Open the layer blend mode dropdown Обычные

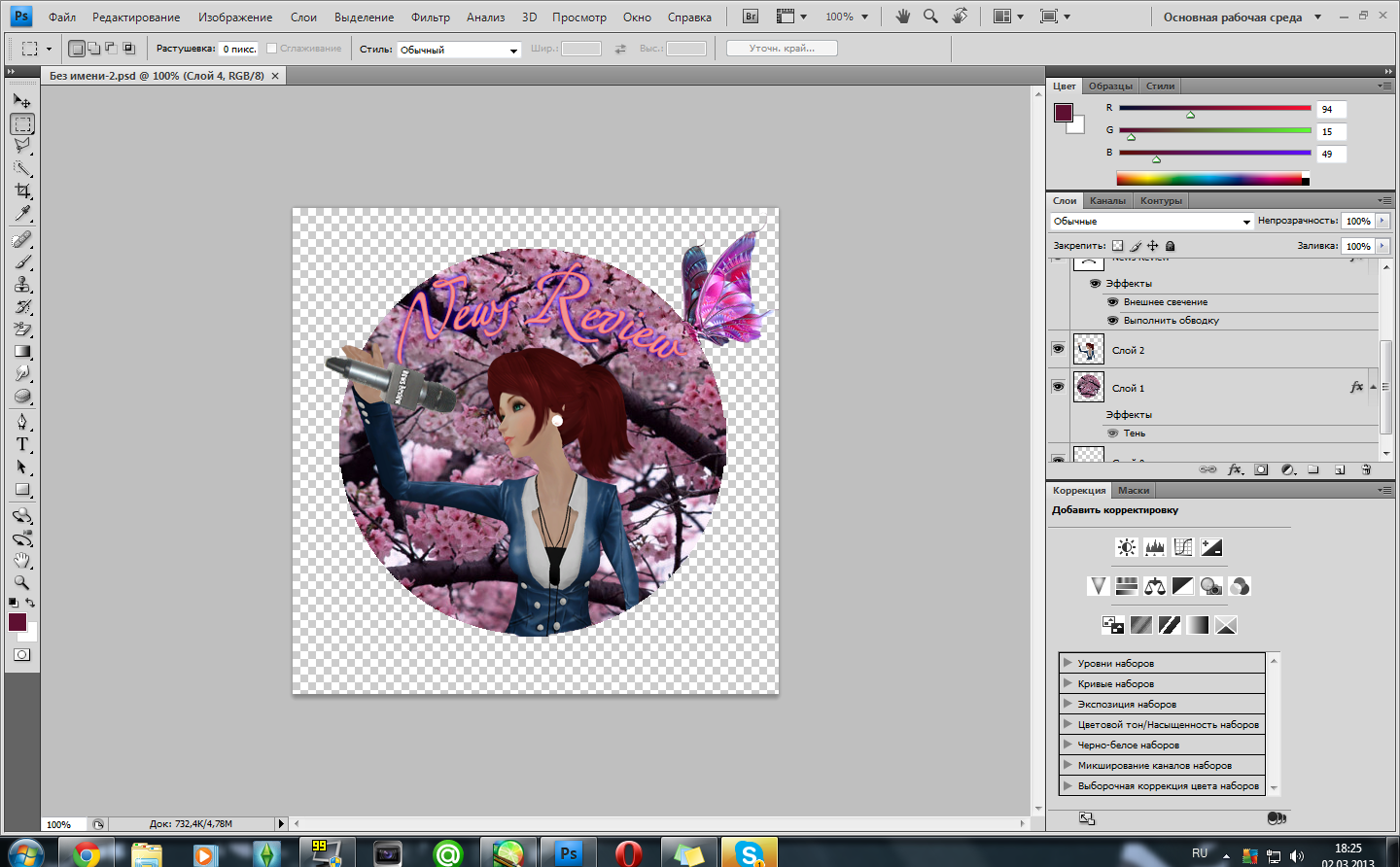1152,222
